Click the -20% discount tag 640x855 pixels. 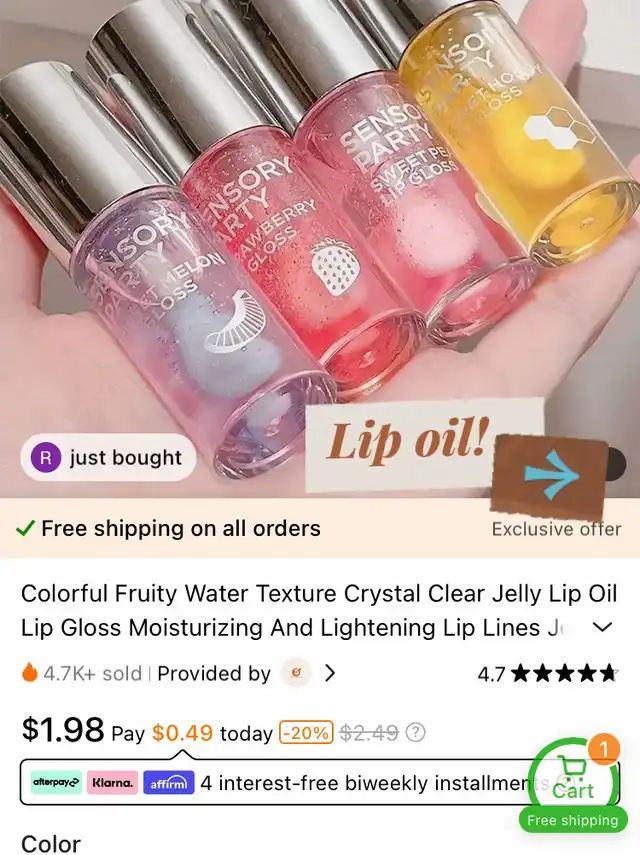pyautogui.click(x=306, y=732)
